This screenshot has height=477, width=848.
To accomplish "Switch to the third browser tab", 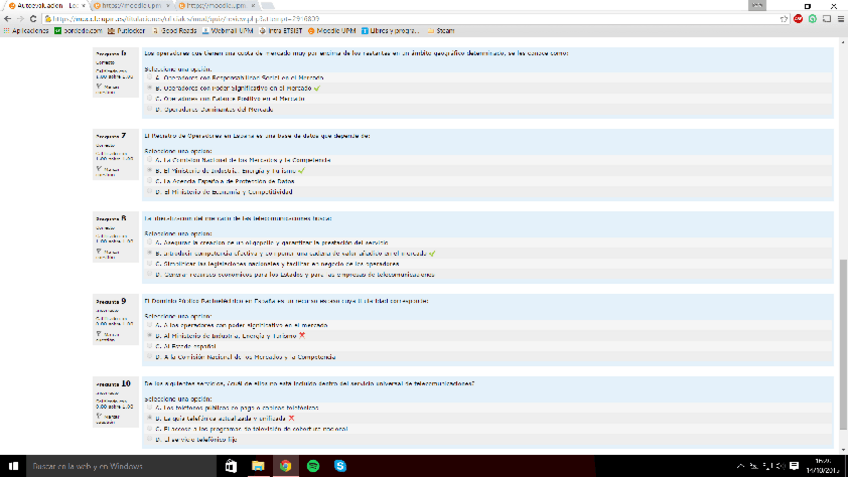I will point(208,5).
